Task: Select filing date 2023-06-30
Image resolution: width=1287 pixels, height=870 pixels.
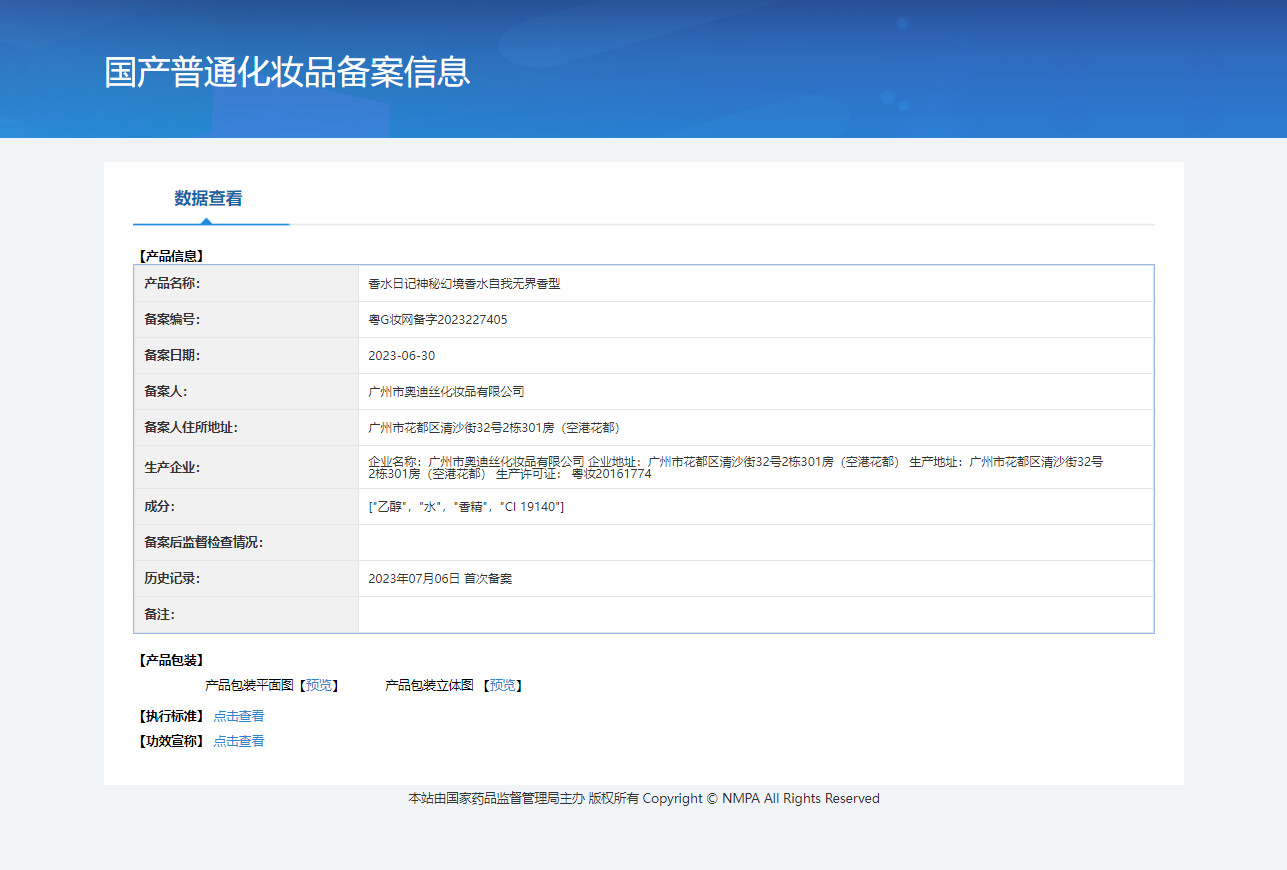Action: pyautogui.click(x=402, y=356)
